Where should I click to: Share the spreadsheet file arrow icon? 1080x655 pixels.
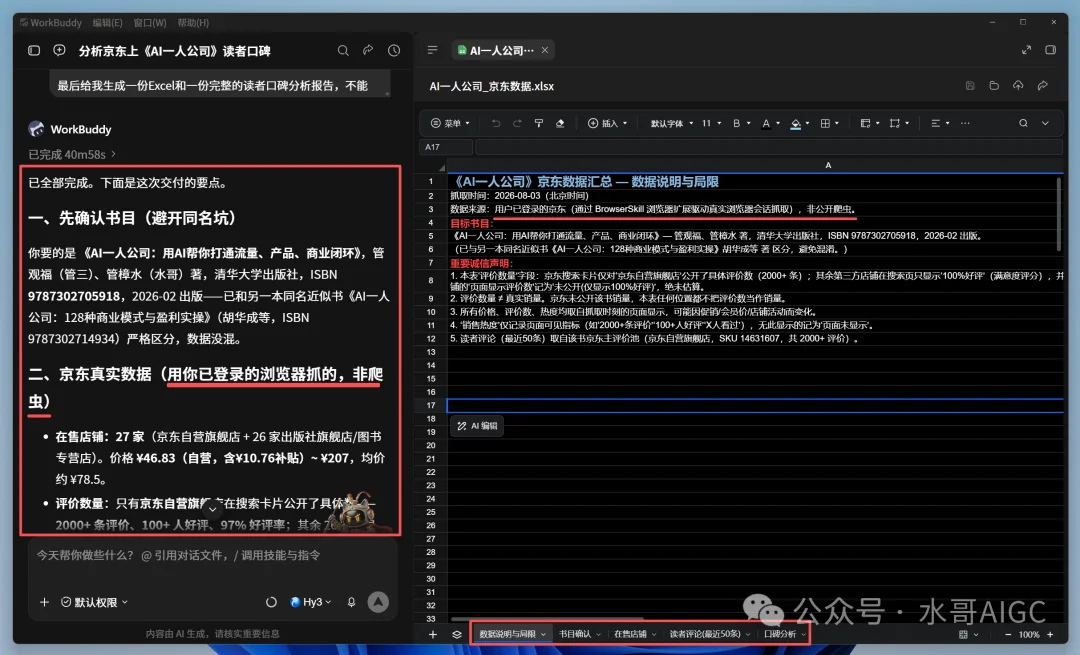[1043, 85]
